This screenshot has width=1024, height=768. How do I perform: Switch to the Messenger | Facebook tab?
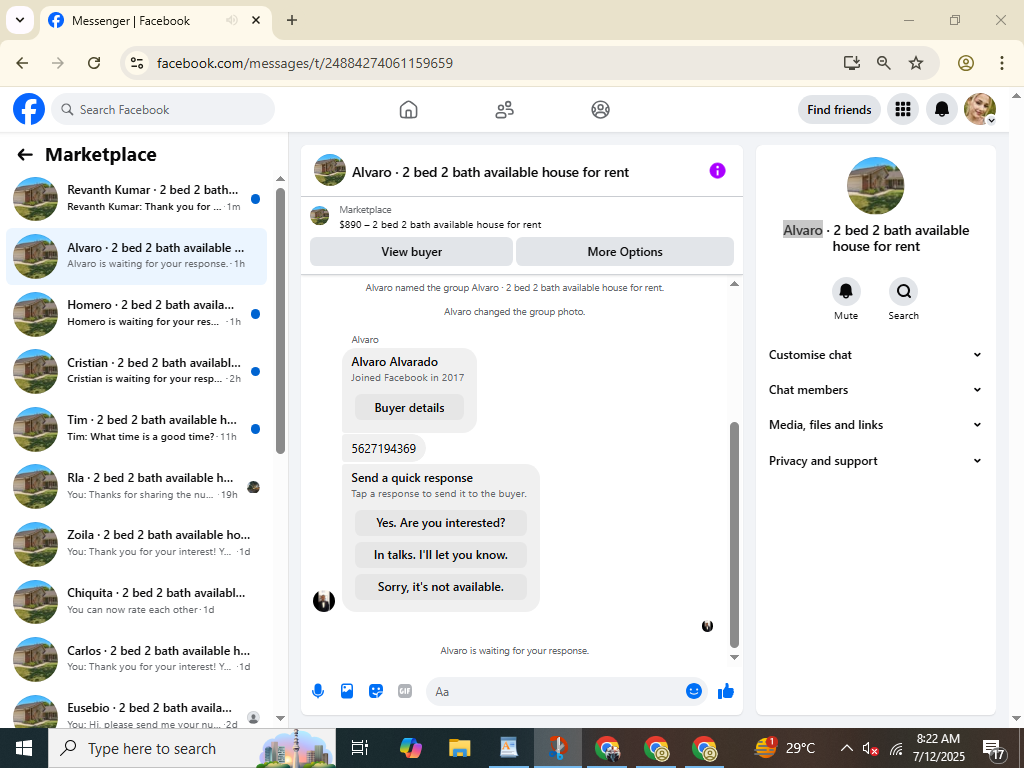[x=155, y=20]
